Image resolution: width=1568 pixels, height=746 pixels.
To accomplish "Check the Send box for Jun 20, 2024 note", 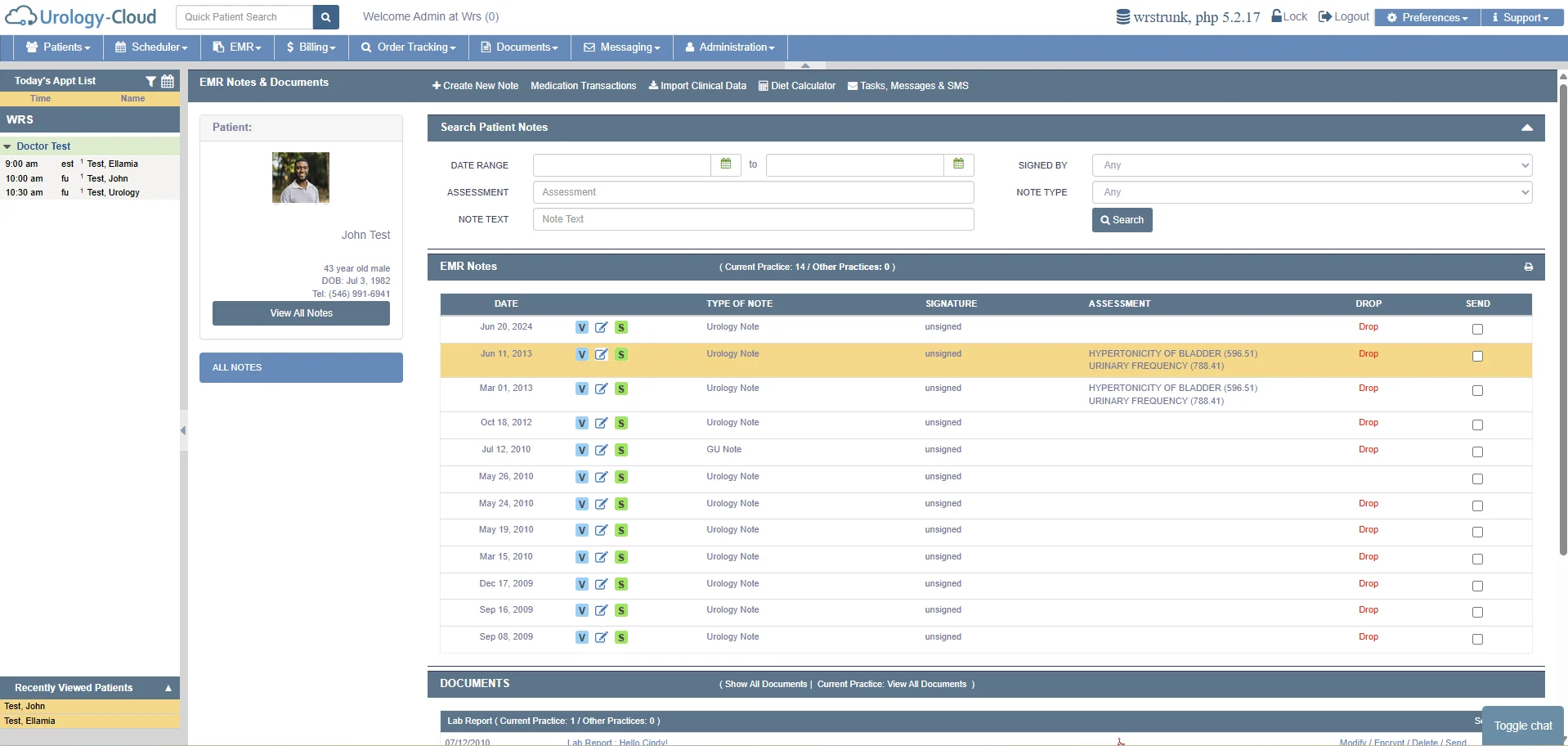I will click(x=1476, y=329).
